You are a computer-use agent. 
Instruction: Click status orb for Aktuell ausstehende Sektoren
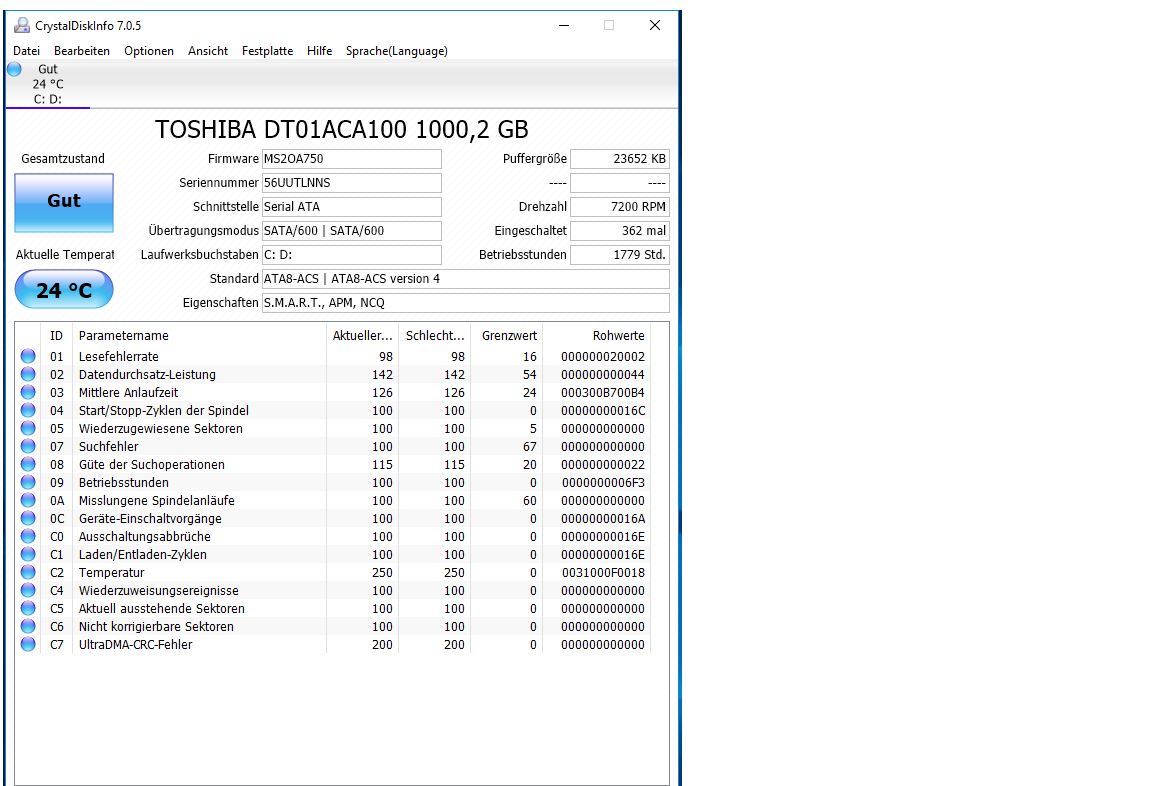click(x=28, y=608)
